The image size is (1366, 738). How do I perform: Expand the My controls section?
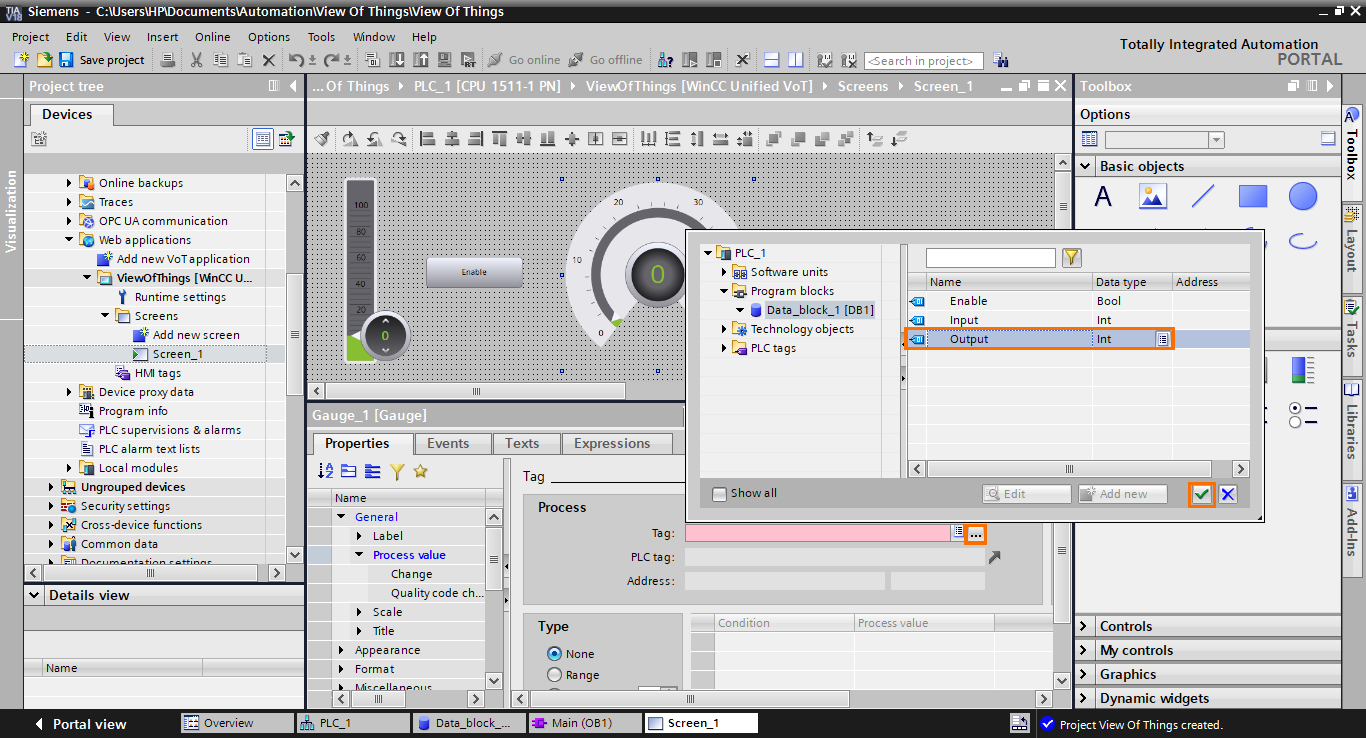1084,650
